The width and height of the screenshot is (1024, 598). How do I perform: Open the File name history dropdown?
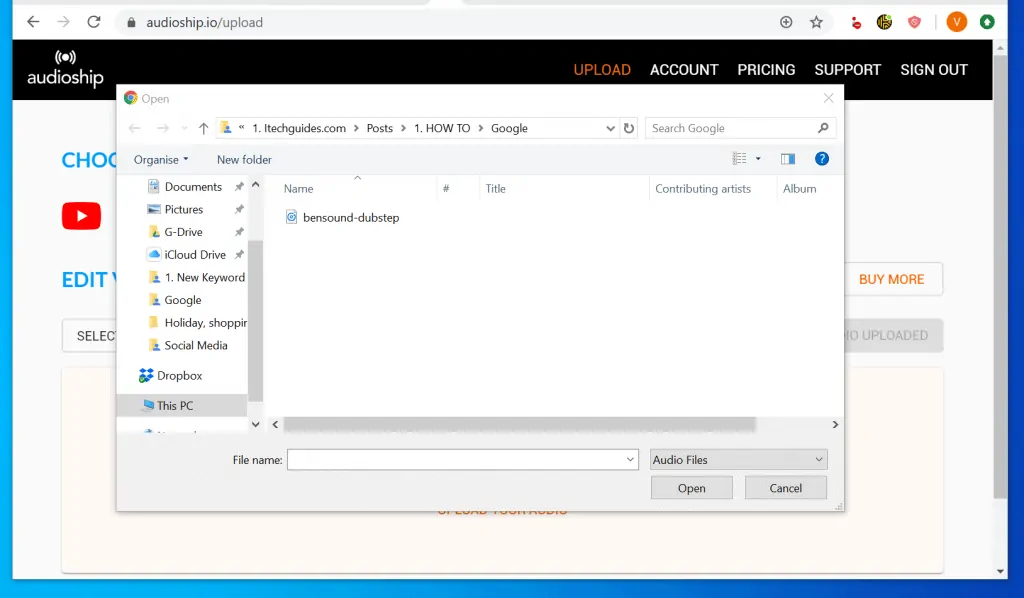pos(630,460)
